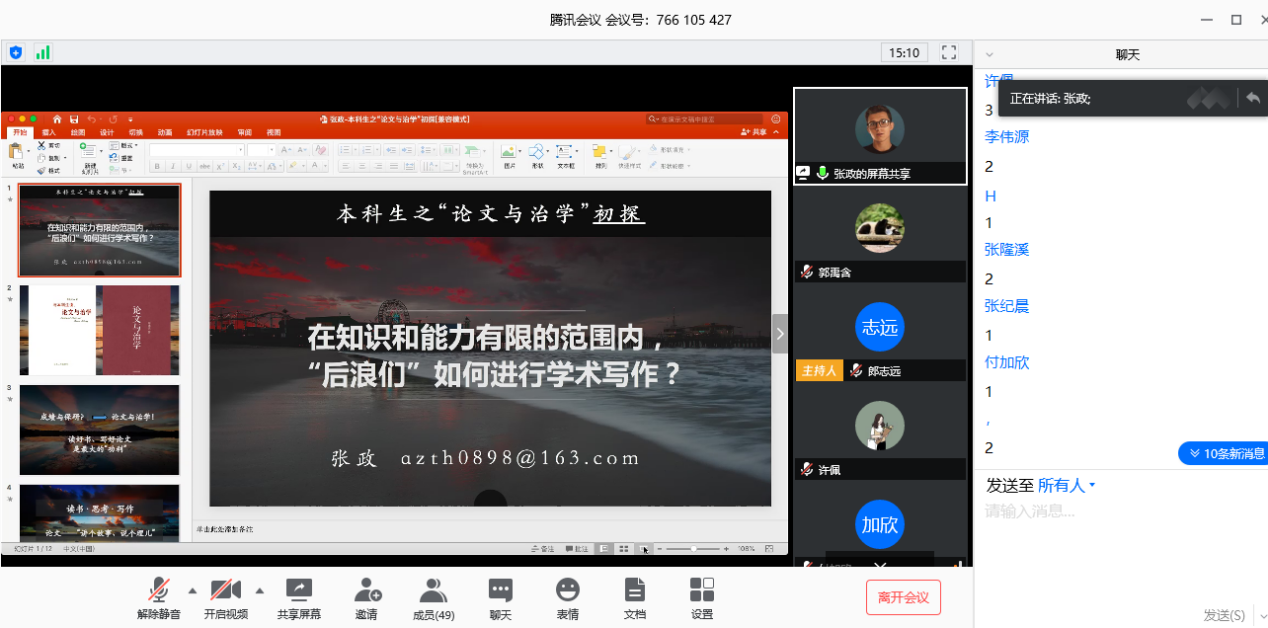Expand video options arrow beside 开启视频

pos(260,589)
